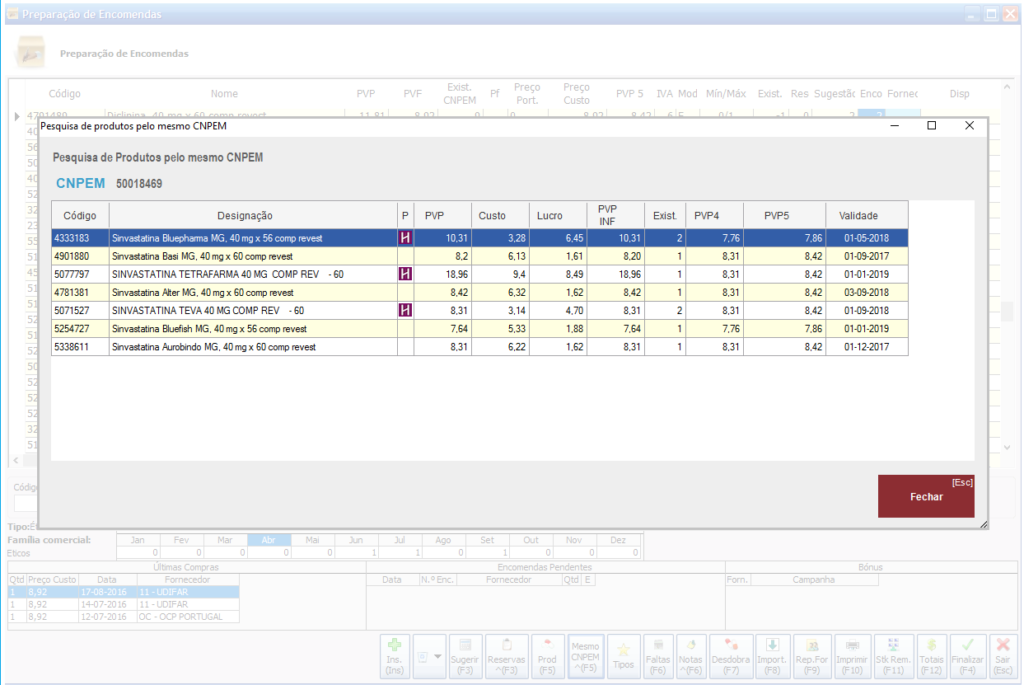The image size is (1024, 685).
Task: Sort by the Lucro column header
Action: [x=549, y=215]
